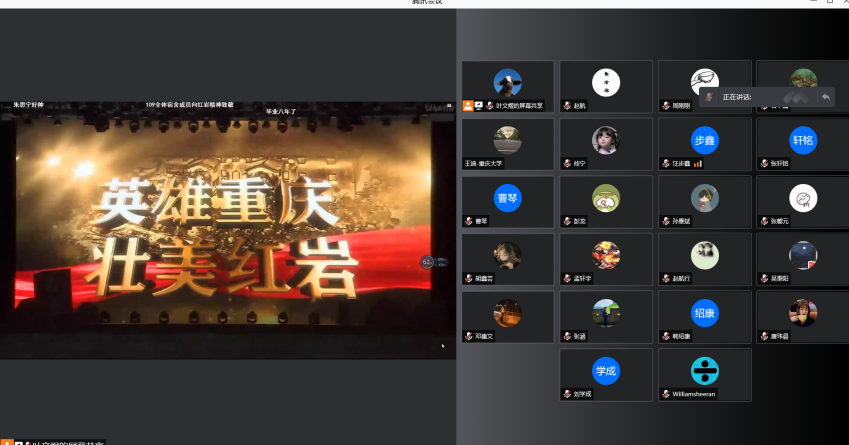The height and width of the screenshot is (445, 849).
Task: Select the blue 曹琴 avatar
Action: [507, 198]
